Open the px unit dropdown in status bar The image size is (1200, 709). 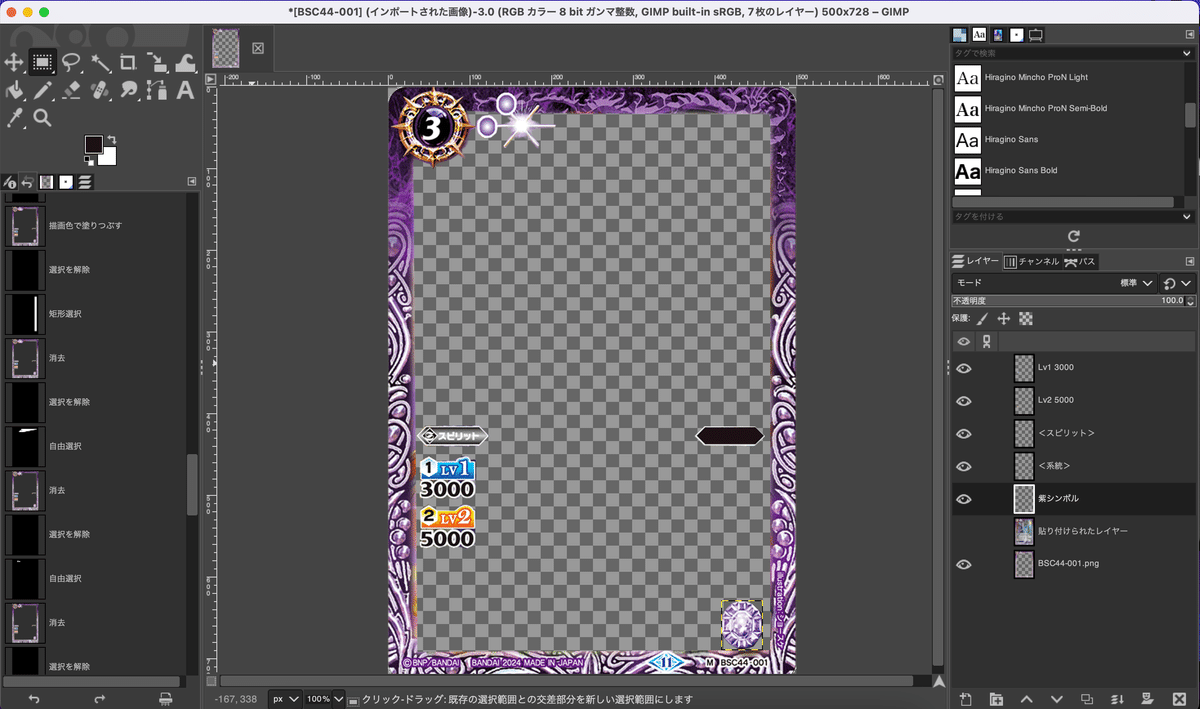click(x=284, y=699)
